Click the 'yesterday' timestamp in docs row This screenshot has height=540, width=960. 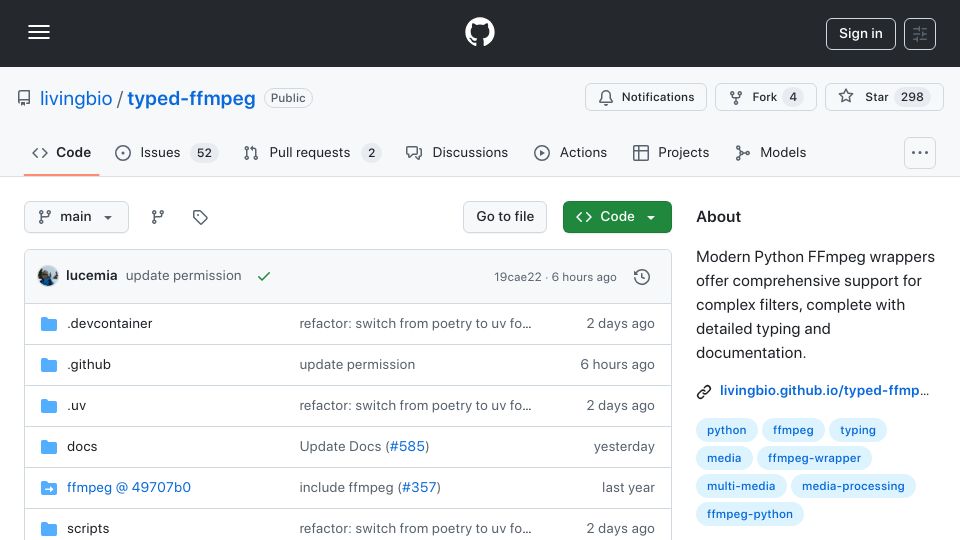624,446
